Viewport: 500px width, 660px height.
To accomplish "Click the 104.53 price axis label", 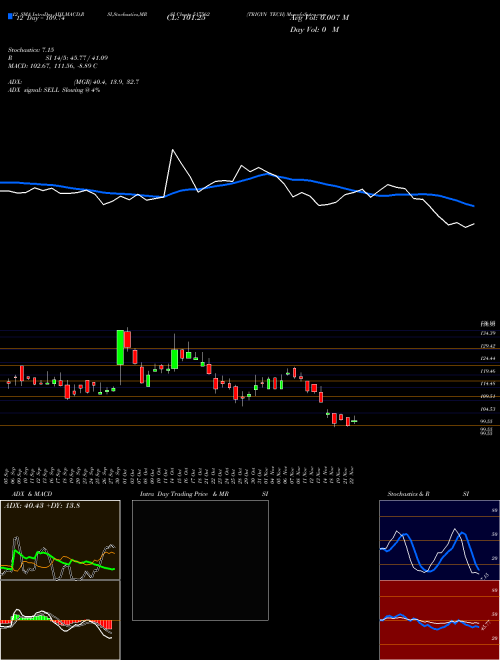I will (487, 409).
